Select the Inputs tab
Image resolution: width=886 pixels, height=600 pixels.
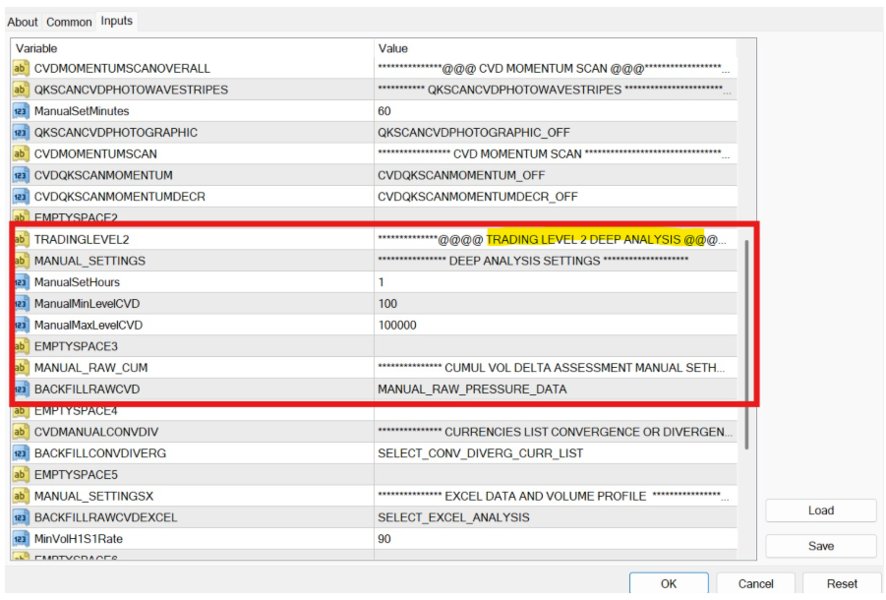[116, 21]
